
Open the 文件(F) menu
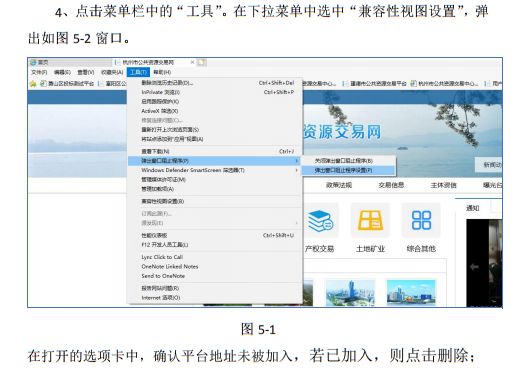coord(39,72)
